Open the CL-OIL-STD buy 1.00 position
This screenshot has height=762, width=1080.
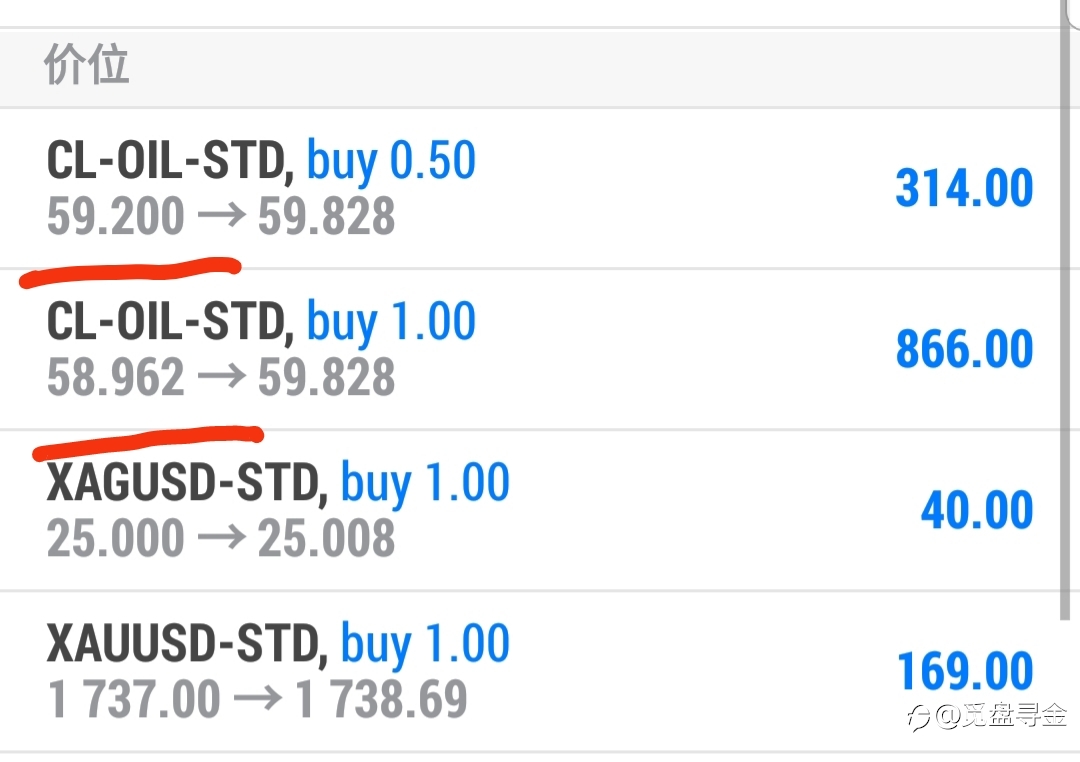click(x=530, y=349)
